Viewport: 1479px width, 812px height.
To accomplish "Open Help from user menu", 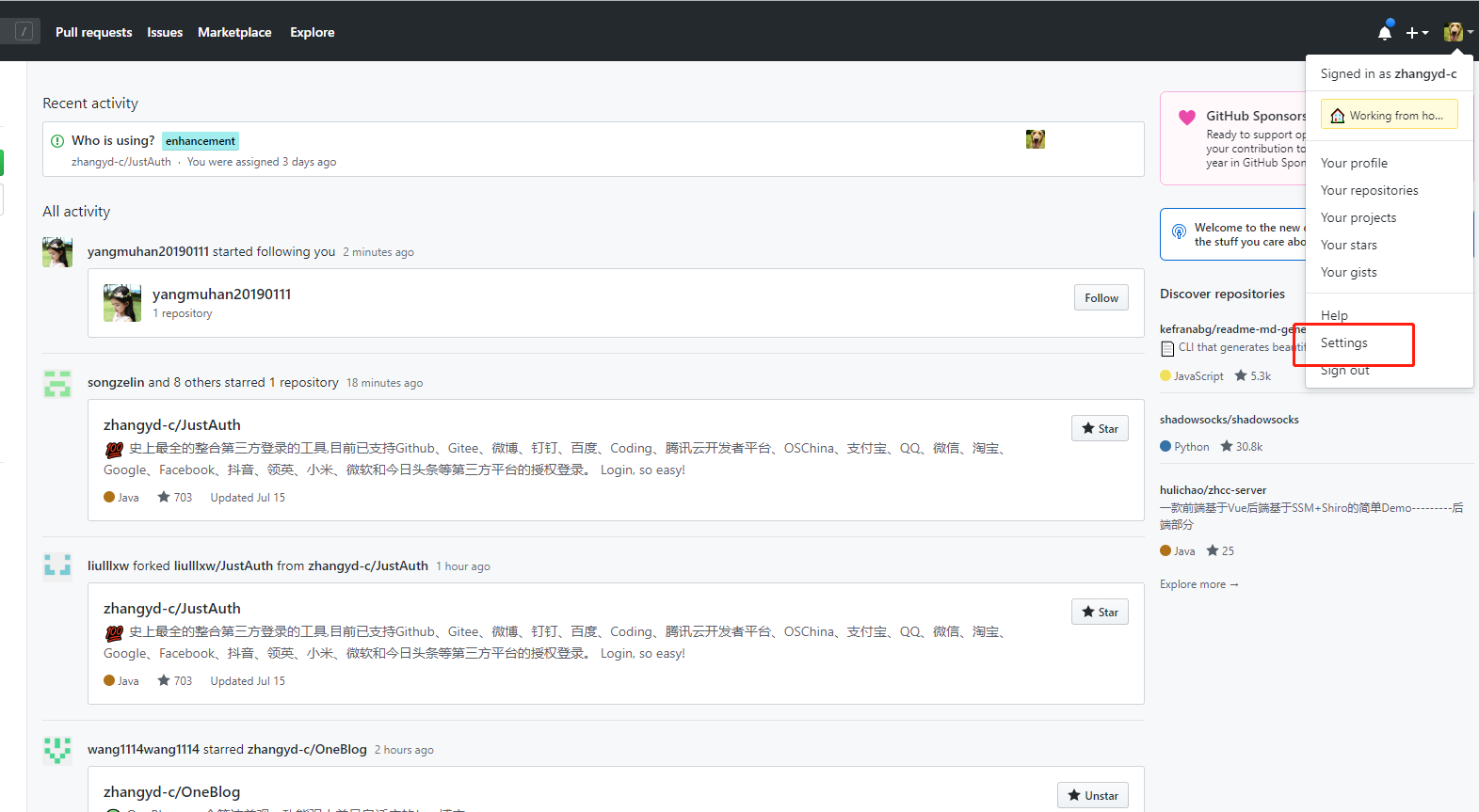I will click(1334, 315).
